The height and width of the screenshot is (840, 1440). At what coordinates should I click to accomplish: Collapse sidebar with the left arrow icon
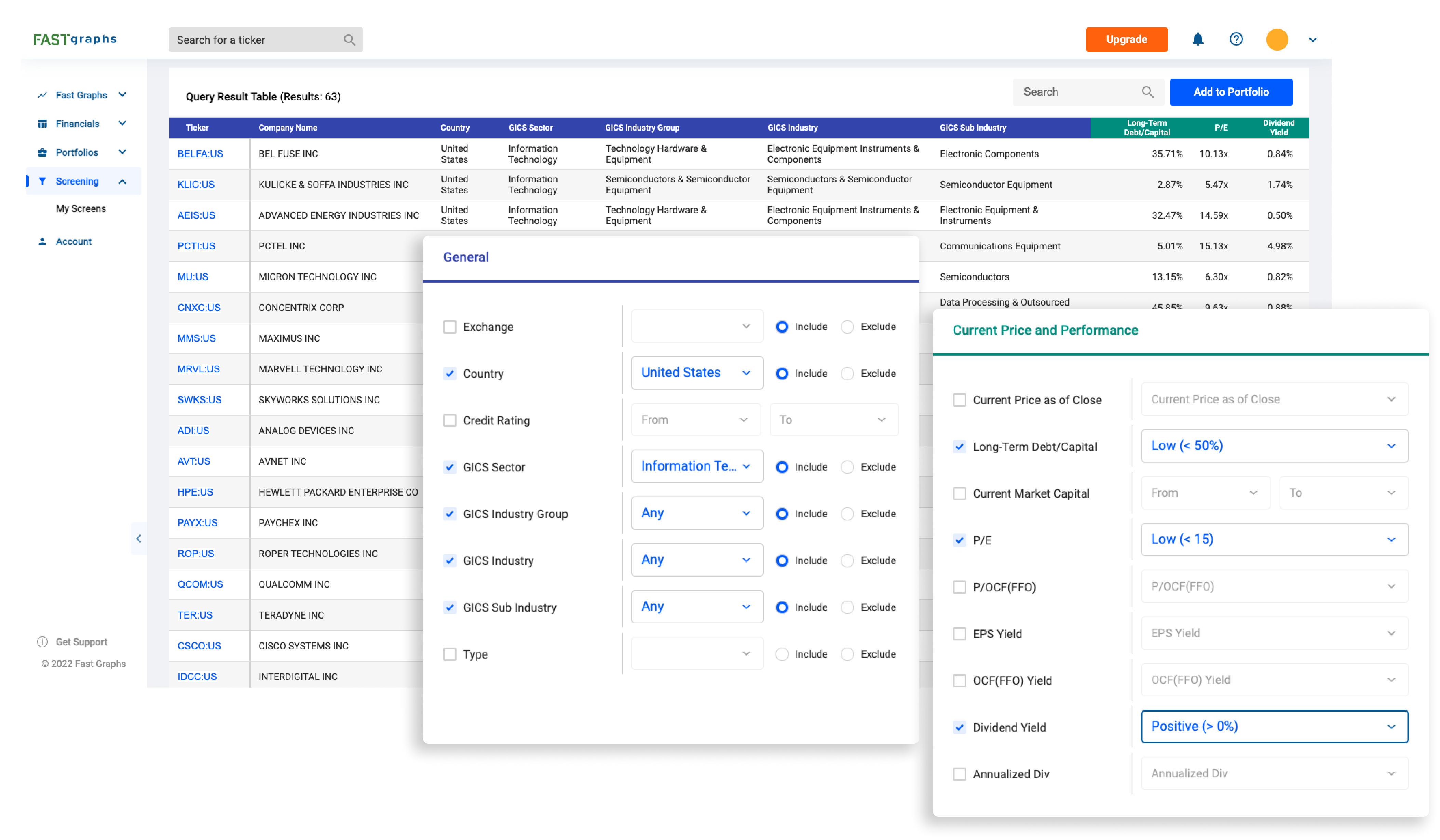(139, 538)
